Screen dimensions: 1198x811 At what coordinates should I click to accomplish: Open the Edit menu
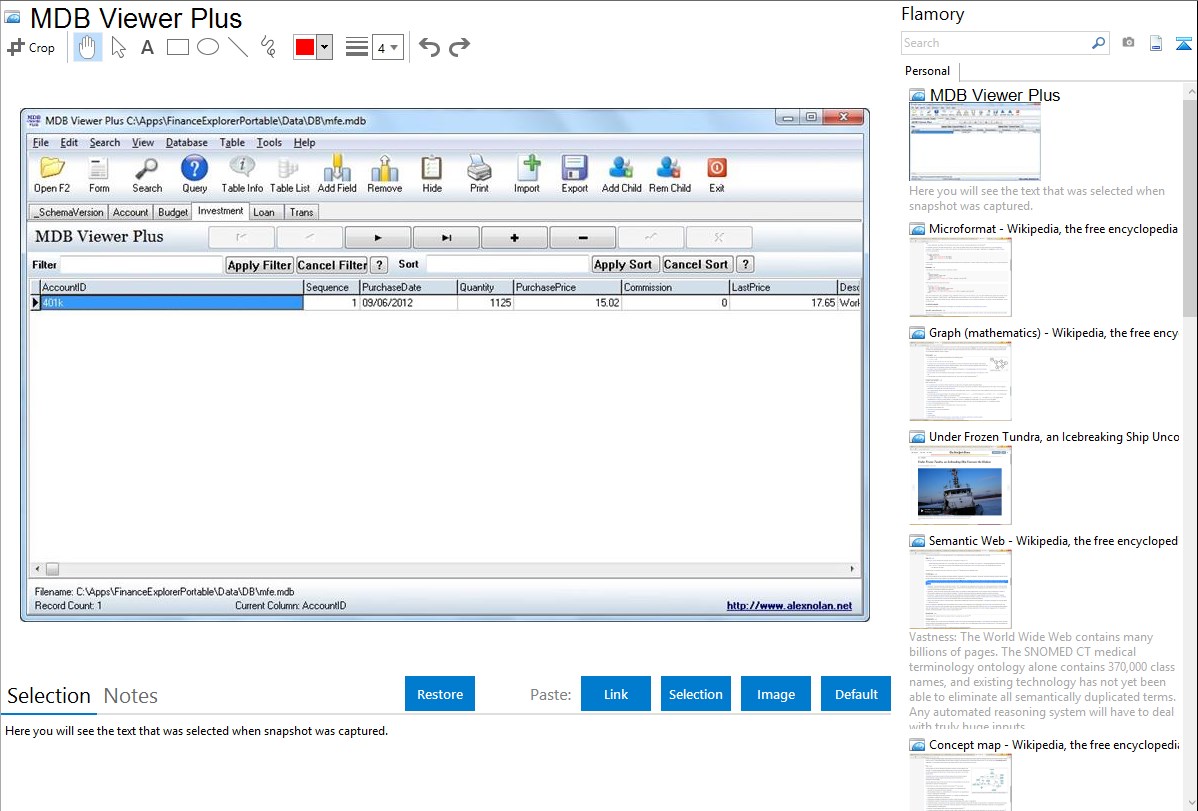click(69, 143)
